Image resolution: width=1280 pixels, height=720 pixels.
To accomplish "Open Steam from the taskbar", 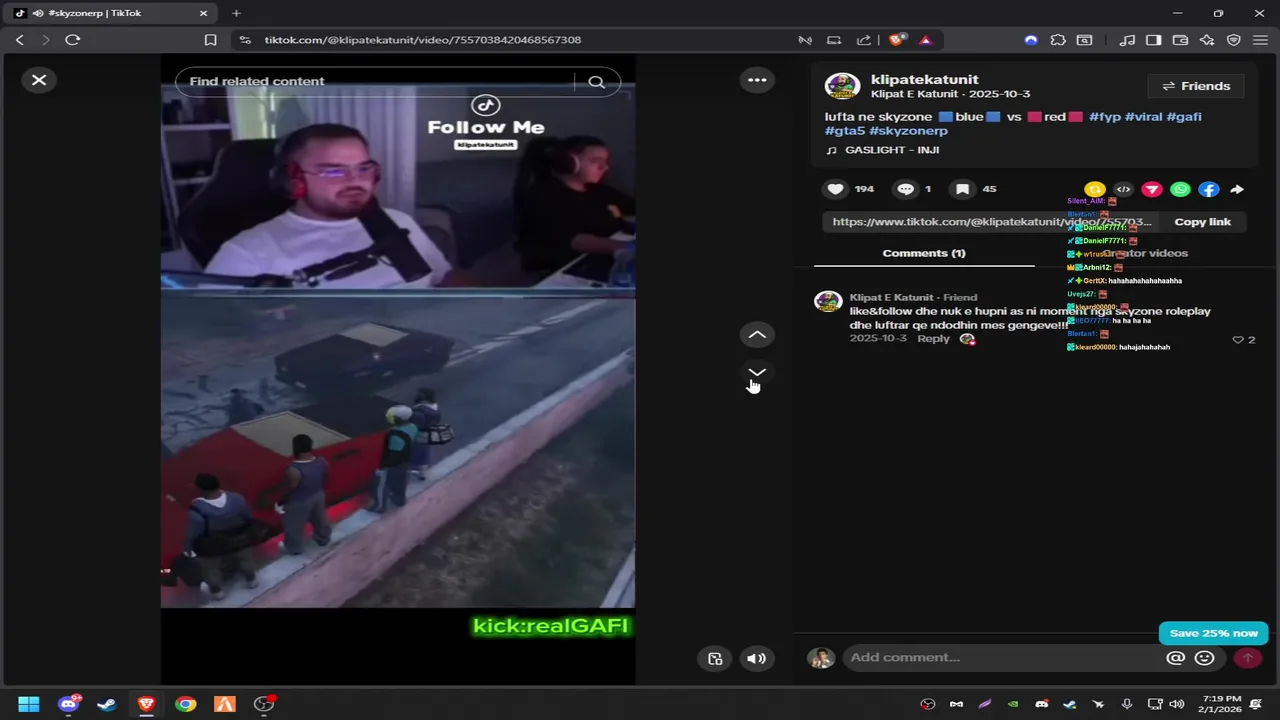I will [107, 704].
